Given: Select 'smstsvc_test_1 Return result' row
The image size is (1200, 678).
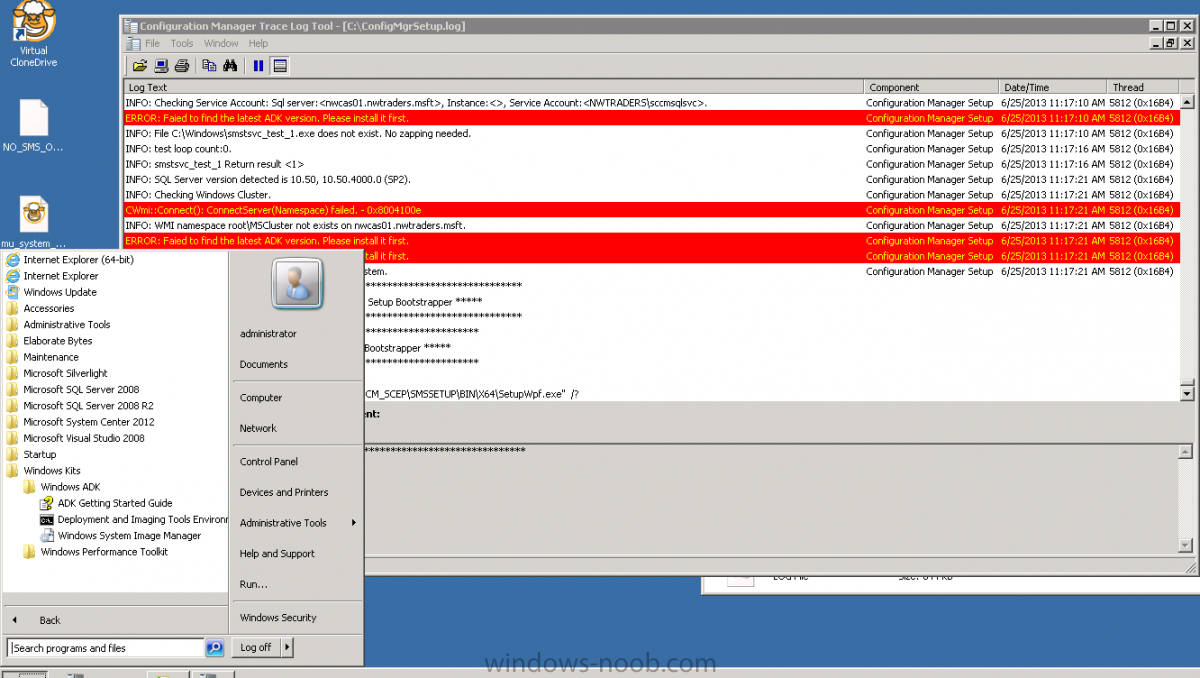Looking at the screenshot, I should point(651,164).
